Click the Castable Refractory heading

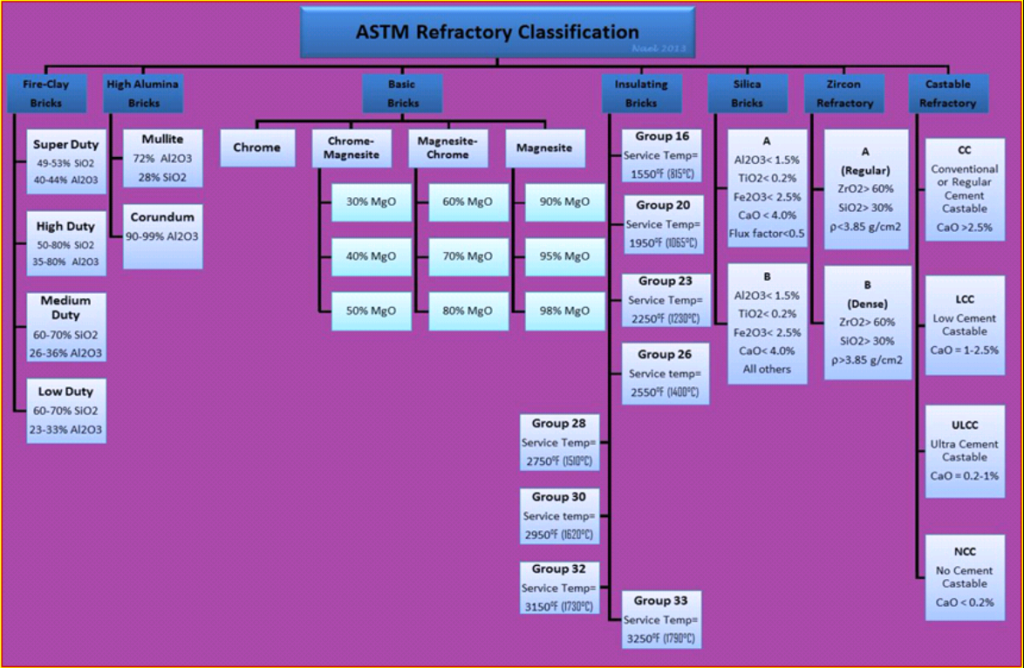(x=947, y=92)
